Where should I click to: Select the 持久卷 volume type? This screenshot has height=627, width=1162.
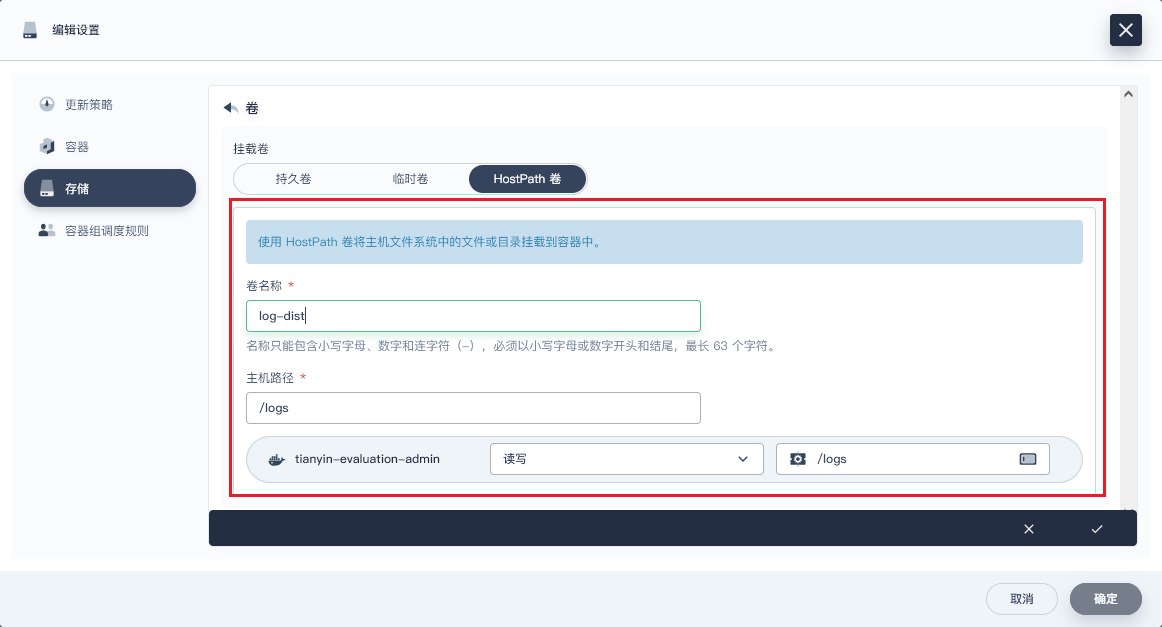point(293,179)
